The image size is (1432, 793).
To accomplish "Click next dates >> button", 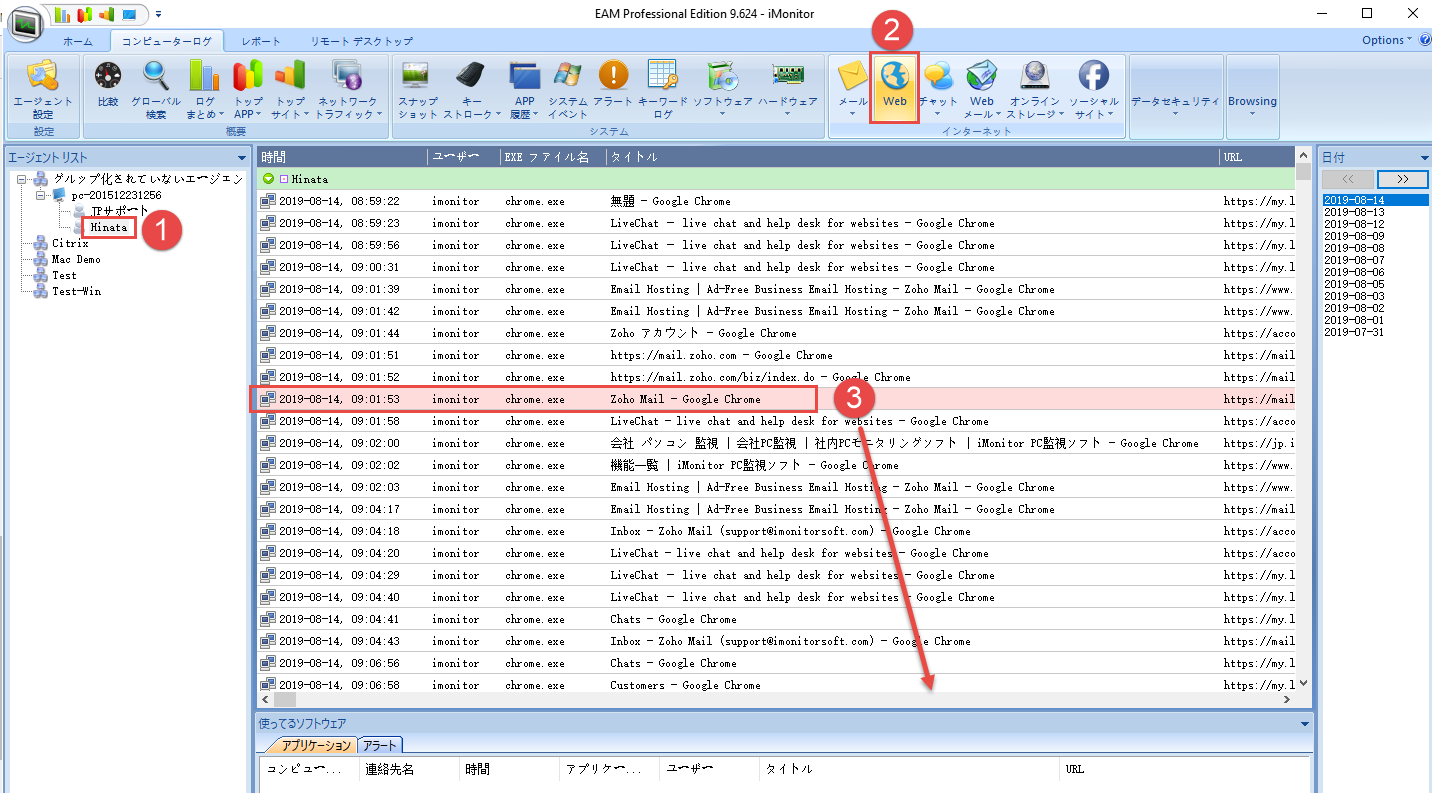I will (1402, 179).
